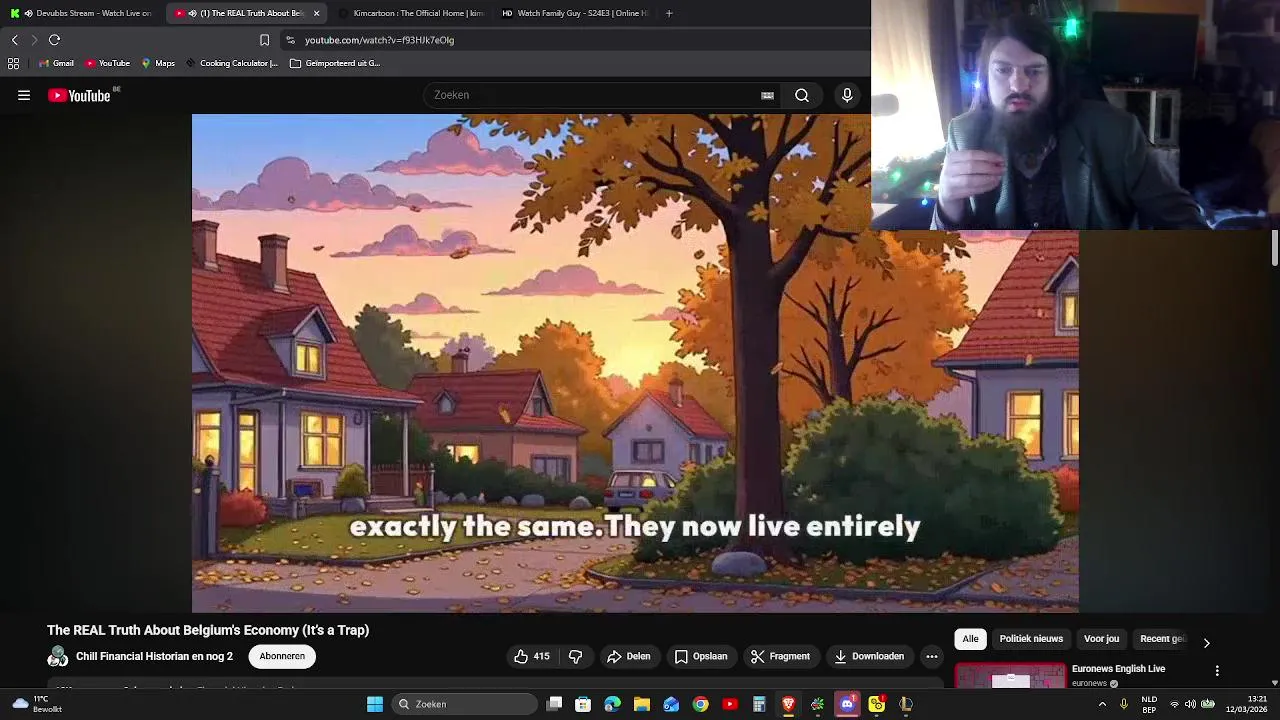Show more filter chips with right arrow
Screen dimensions: 1280x720
pyautogui.click(x=1206, y=643)
